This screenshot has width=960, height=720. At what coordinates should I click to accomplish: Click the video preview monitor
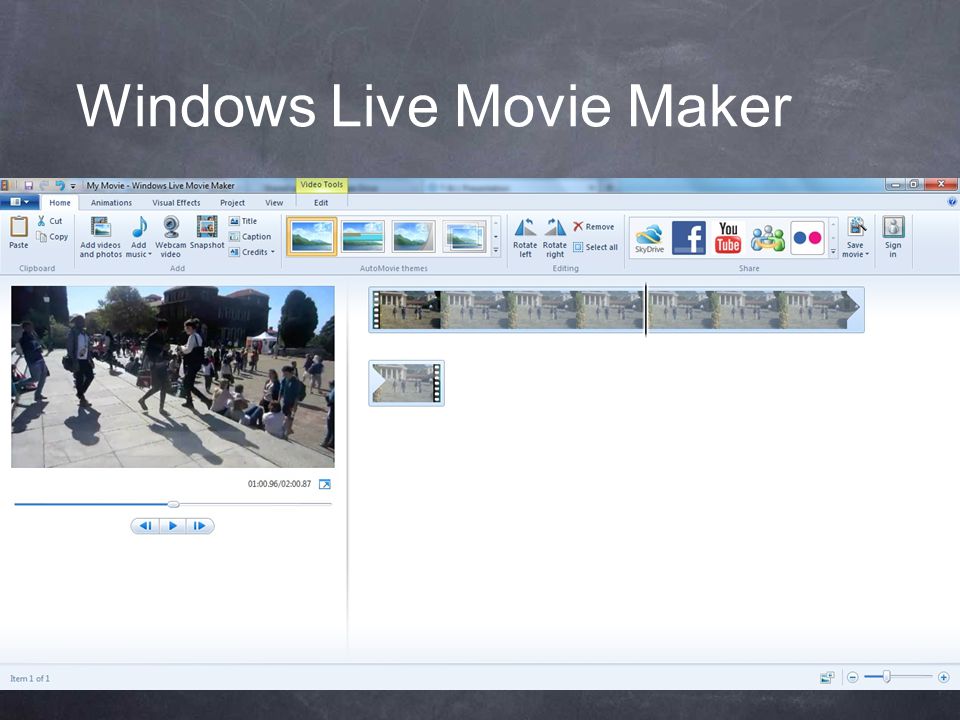coord(173,377)
